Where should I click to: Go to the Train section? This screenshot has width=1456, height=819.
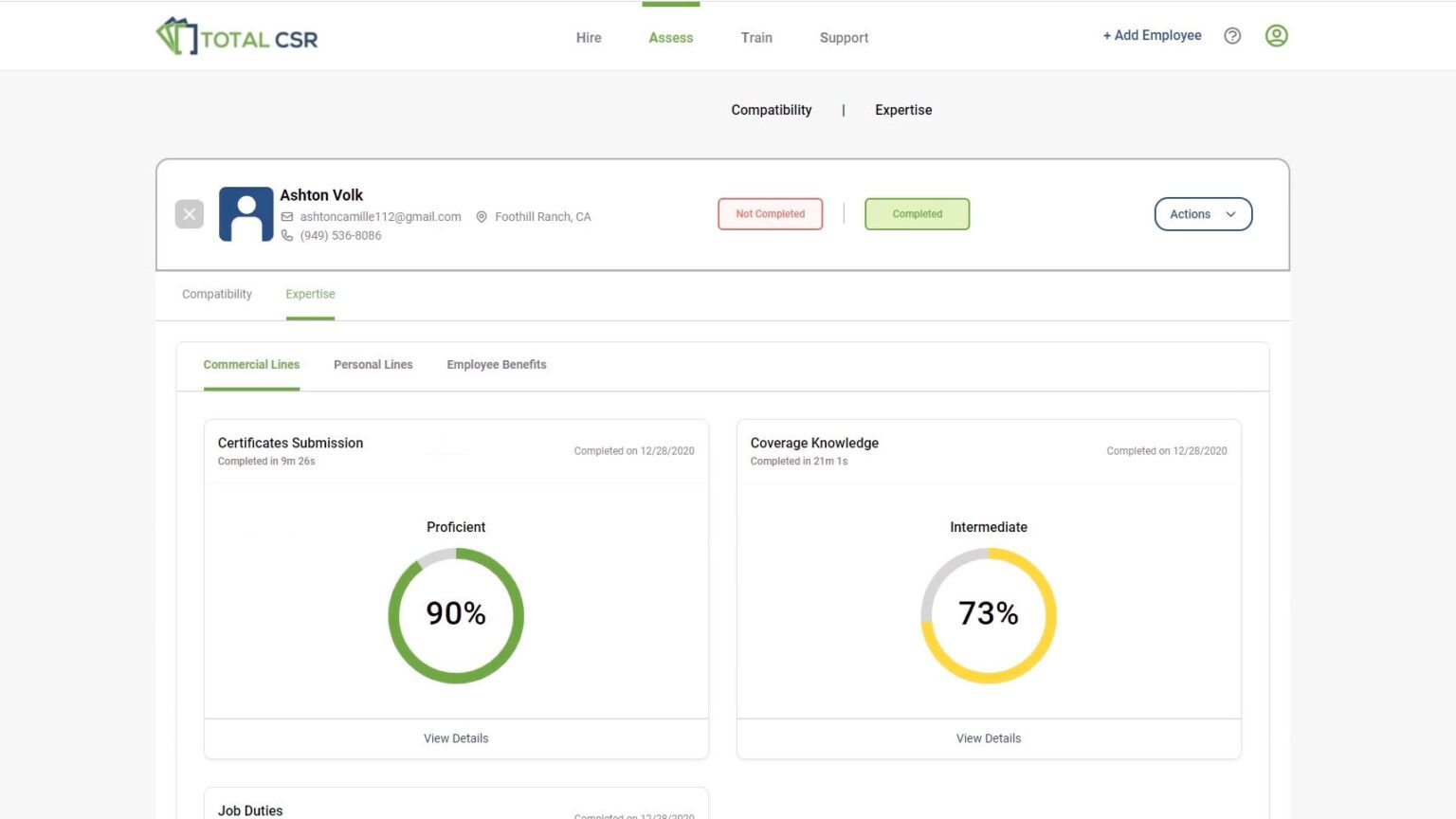point(756,38)
